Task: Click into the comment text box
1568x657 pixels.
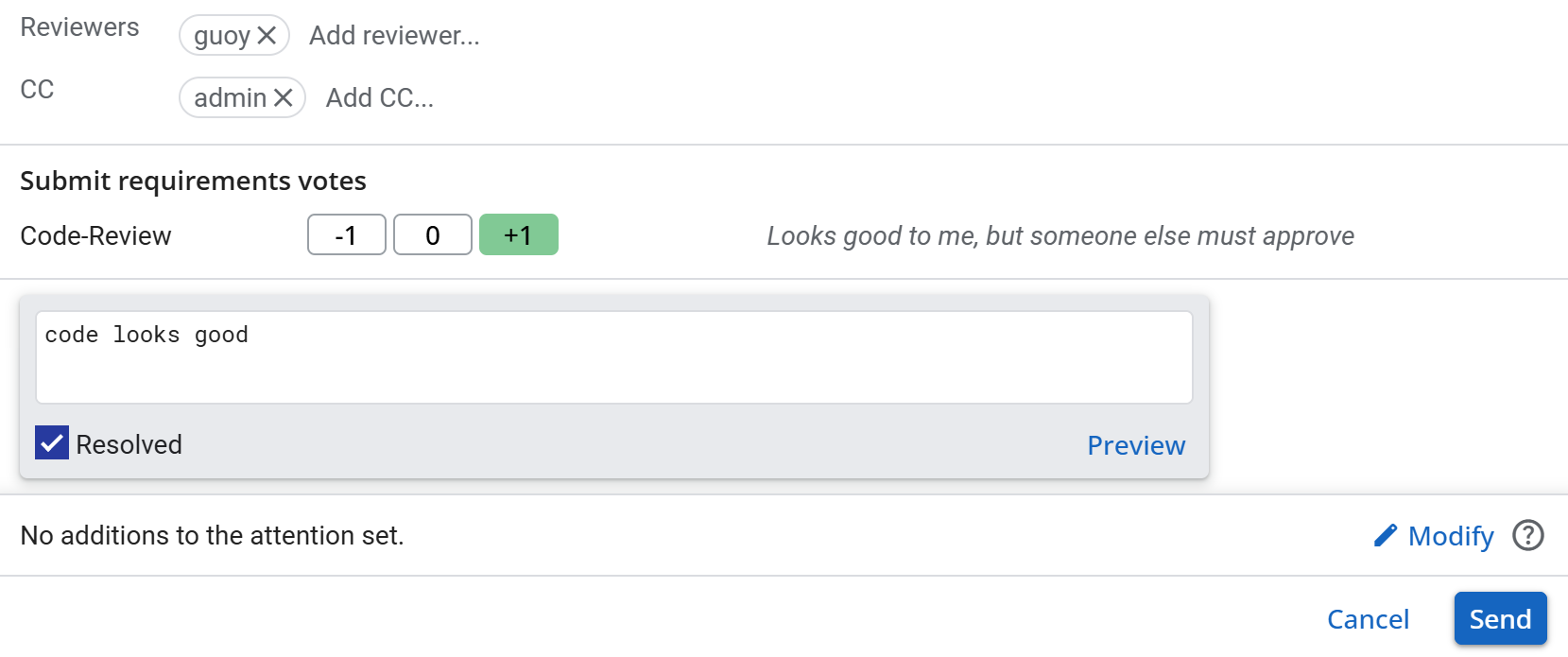Action: point(613,357)
